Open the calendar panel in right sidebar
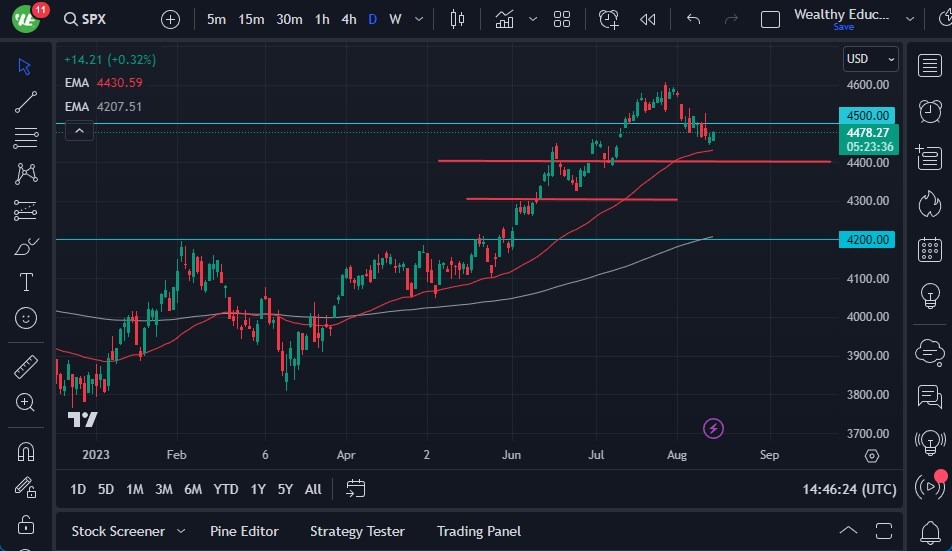952x551 pixels. pos(930,249)
